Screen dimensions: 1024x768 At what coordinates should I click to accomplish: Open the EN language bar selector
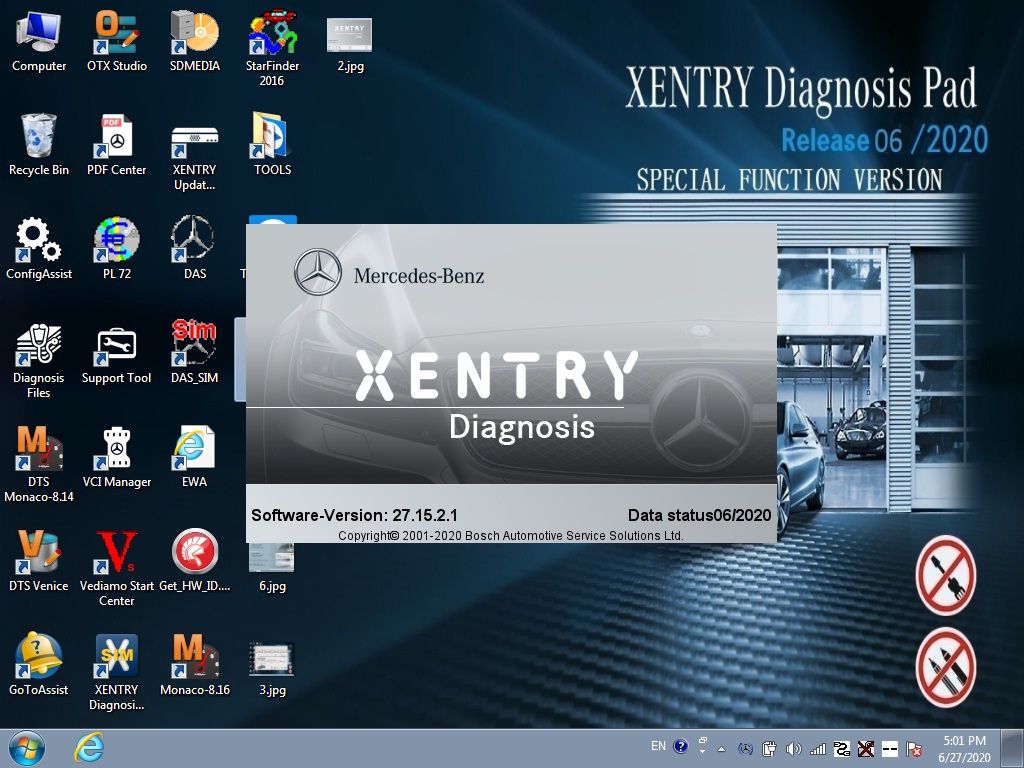658,746
